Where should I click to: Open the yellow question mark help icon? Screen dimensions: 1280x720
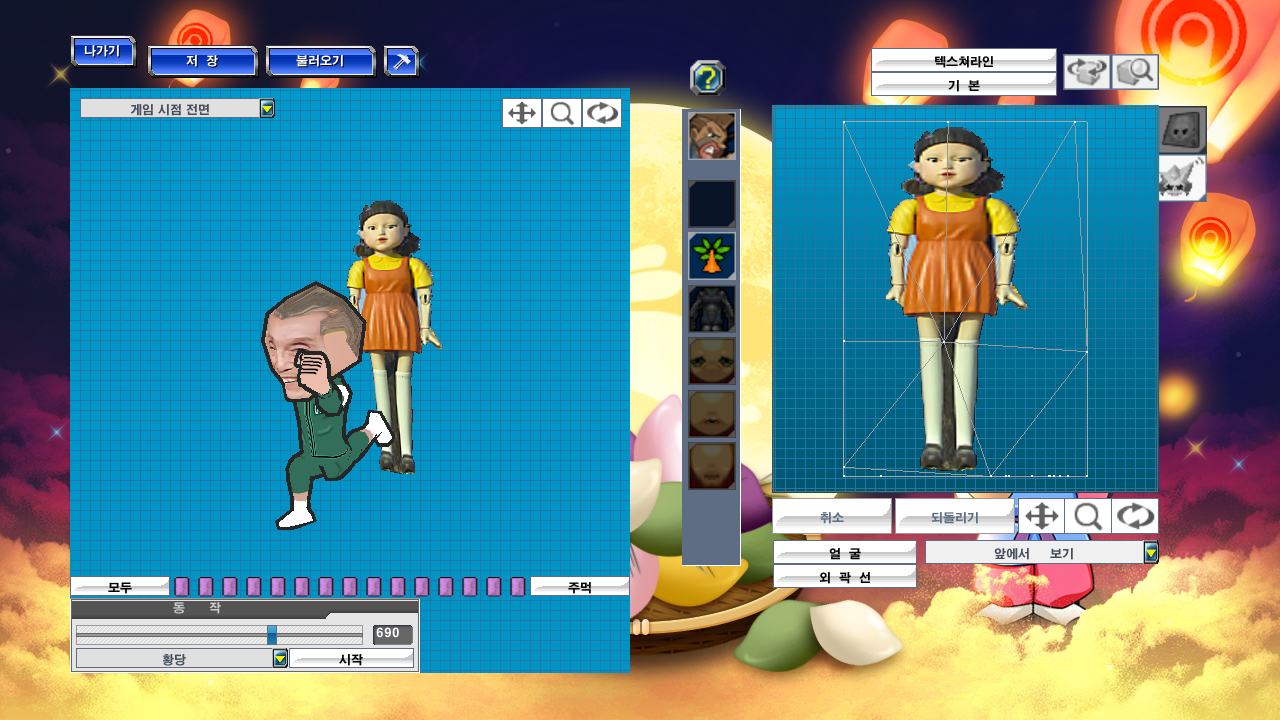tap(707, 78)
